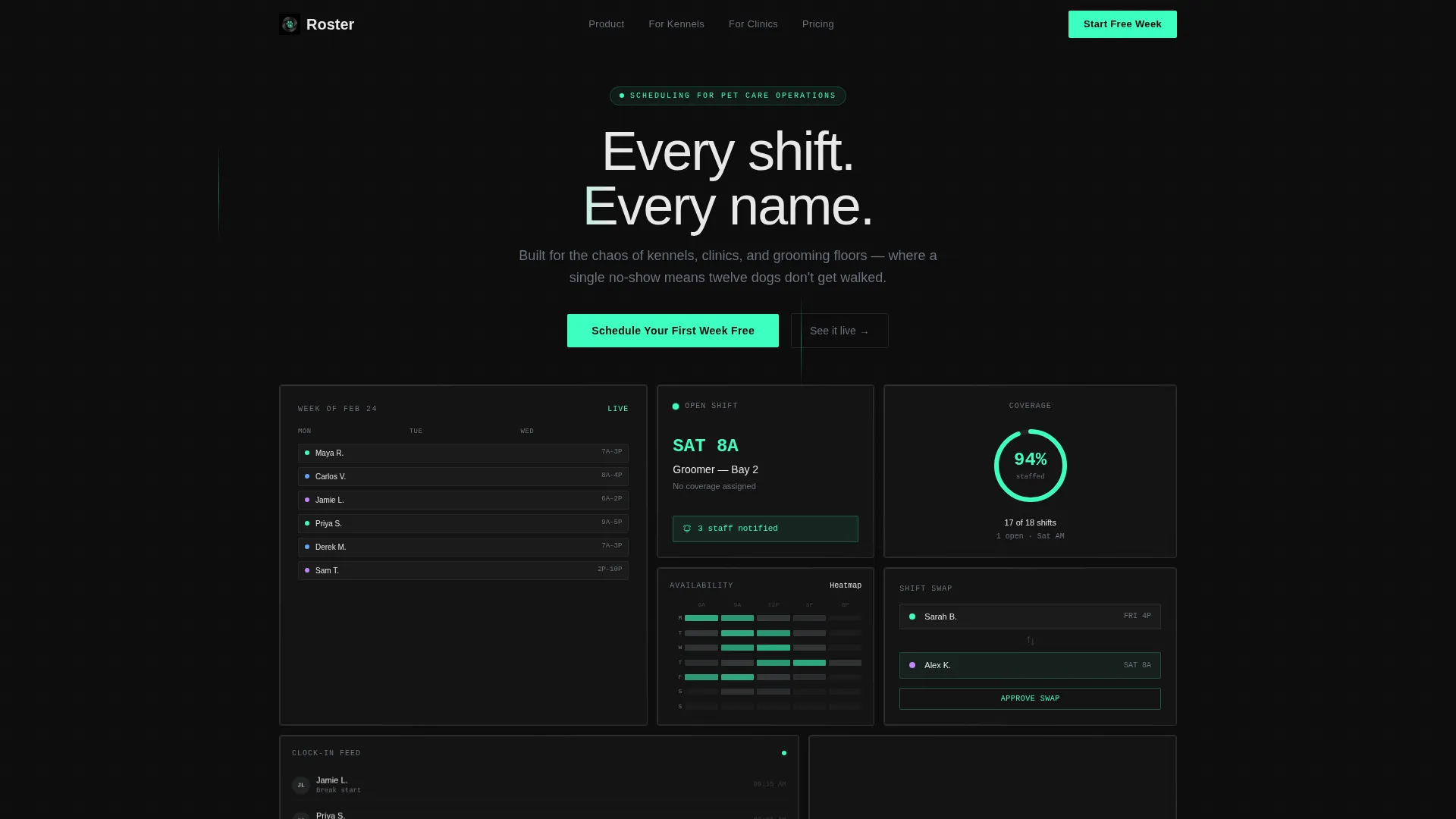Viewport: 1456px width, 819px height.
Task: Click the Scheduling for Pet Care Operations badge
Action: tap(728, 96)
